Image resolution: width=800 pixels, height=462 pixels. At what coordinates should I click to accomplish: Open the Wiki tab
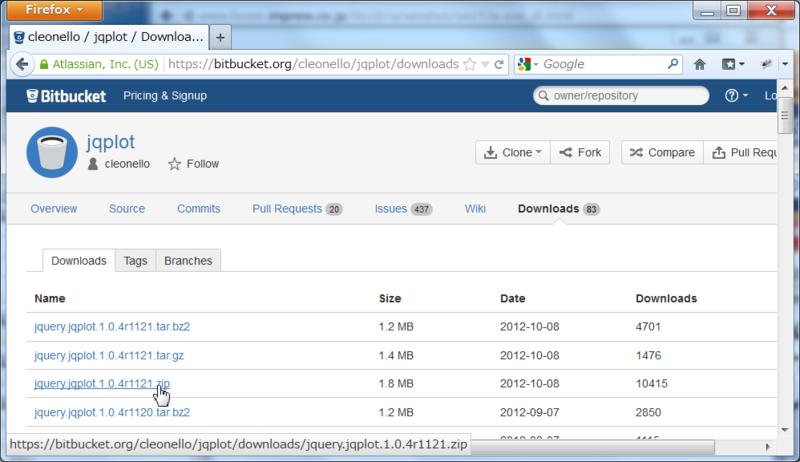point(475,209)
